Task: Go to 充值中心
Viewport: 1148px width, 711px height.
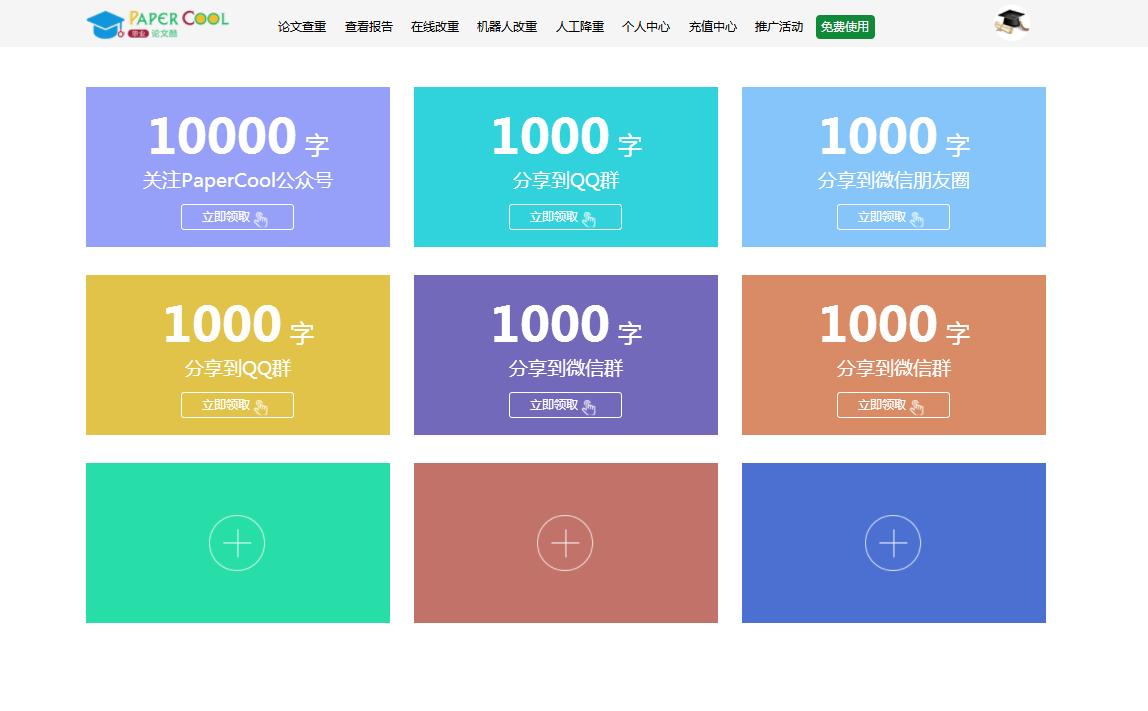Action: (x=712, y=27)
